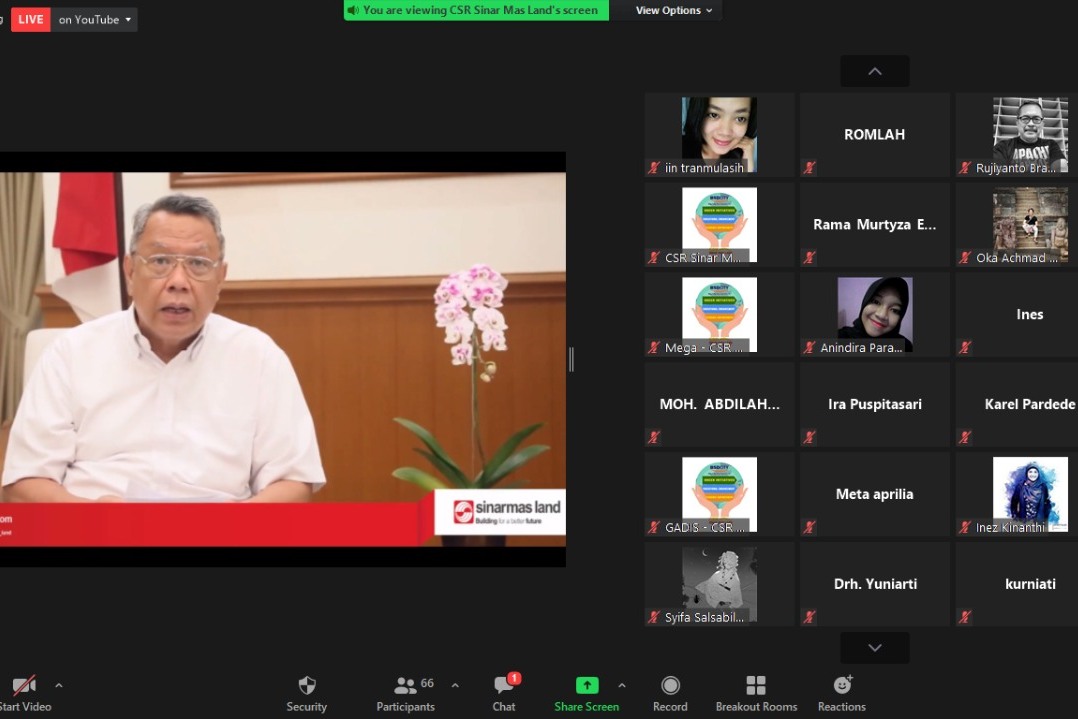
Task: Open the LIVE on YouTube dropdown
Action: (95, 19)
